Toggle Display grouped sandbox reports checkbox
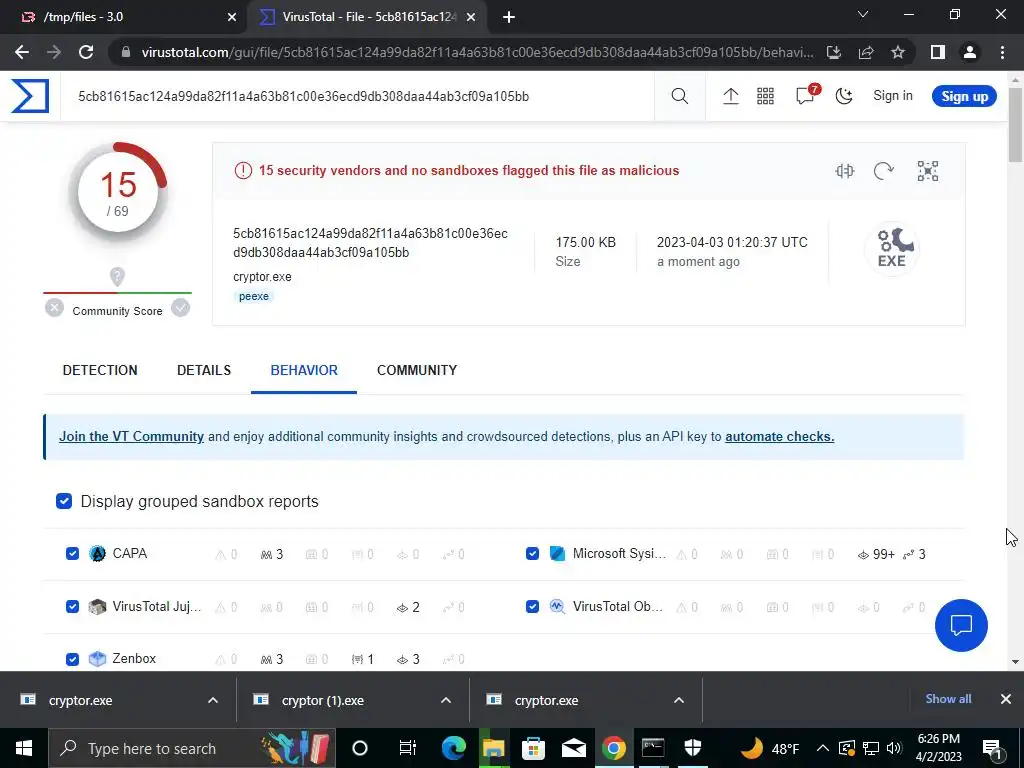The width and height of the screenshot is (1024, 768). (x=64, y=501)
